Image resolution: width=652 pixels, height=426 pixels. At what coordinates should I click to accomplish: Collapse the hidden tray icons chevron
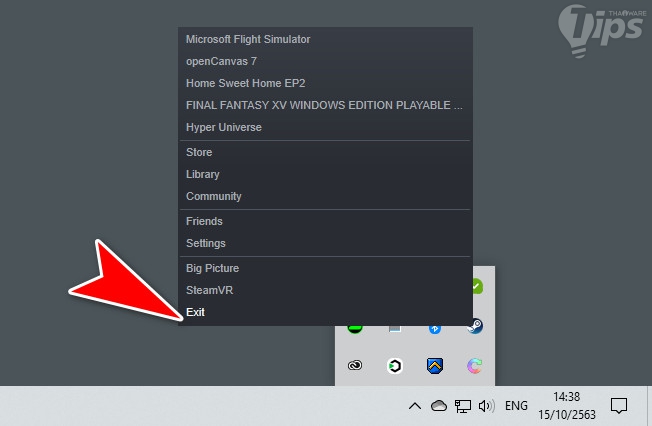[415, 406]
